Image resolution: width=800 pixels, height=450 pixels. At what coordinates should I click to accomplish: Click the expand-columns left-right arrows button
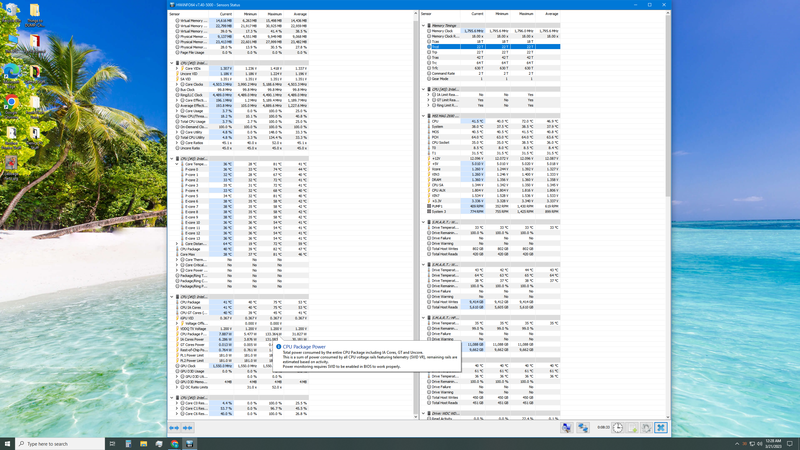click(174, 428)
